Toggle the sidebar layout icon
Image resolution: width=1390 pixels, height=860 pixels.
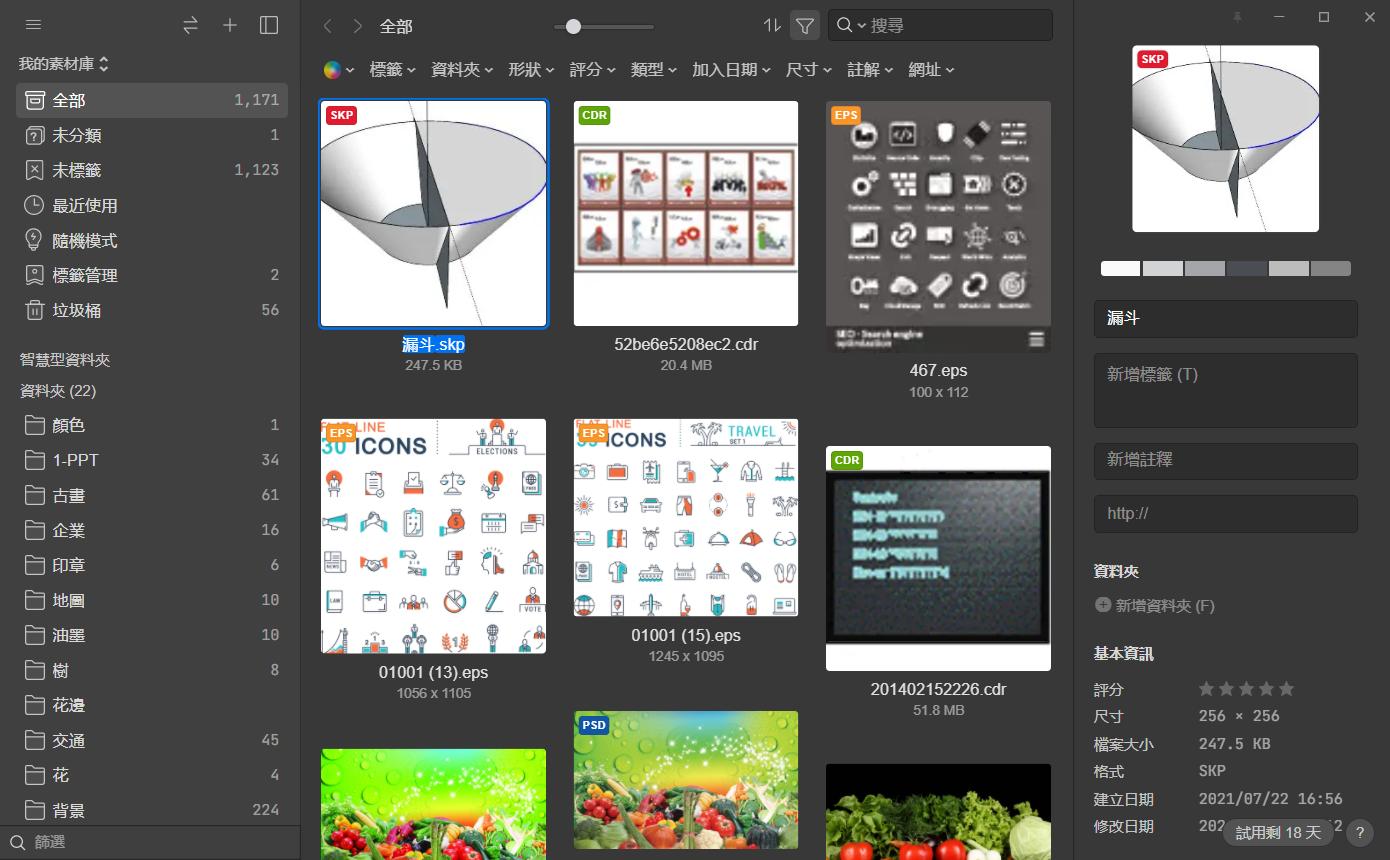pyautogui.click(x=269, y=25)
